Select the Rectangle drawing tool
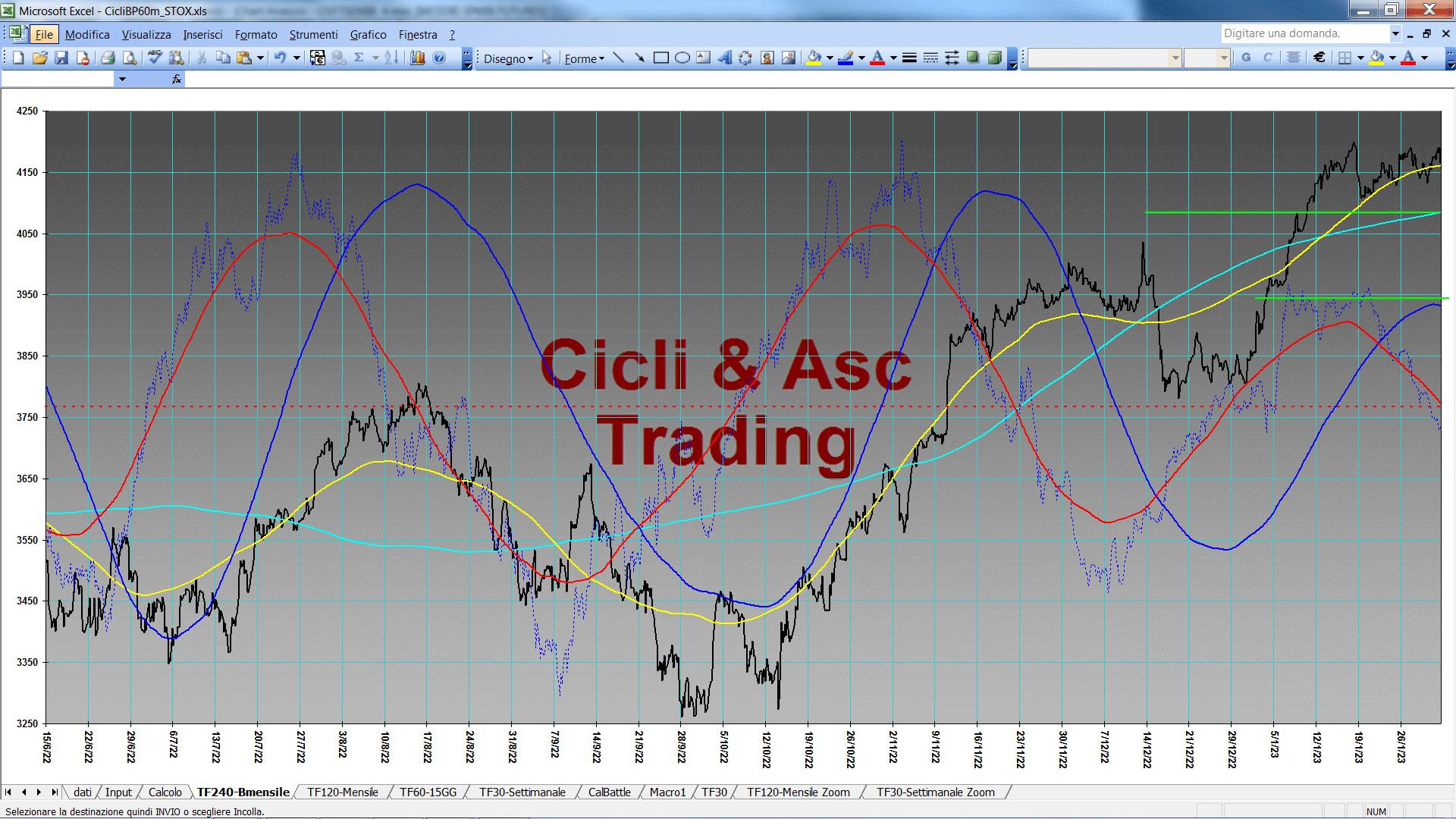The image size is (1456, 819). click(661, 58)
